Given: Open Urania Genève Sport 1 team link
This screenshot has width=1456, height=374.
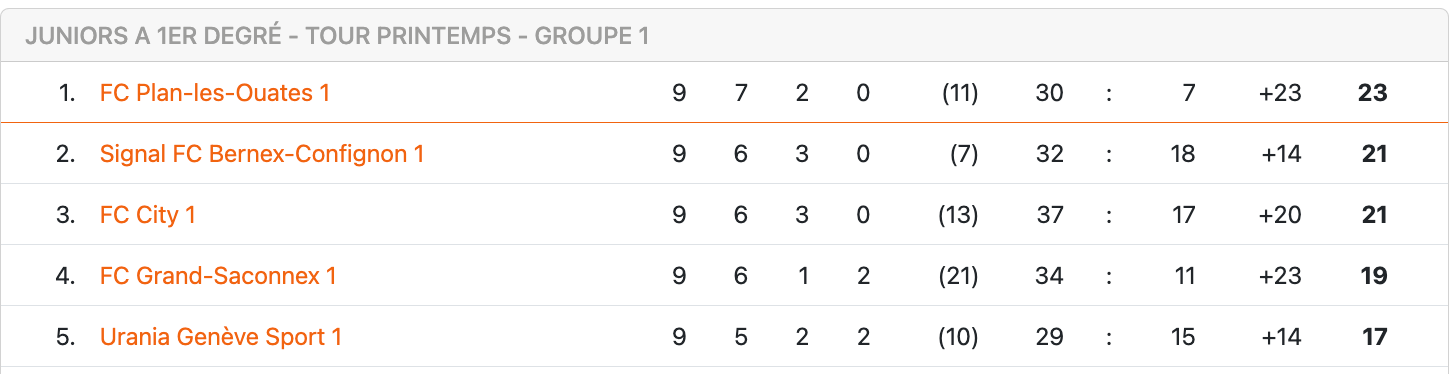Looking at the screenshot, I should click(221, 337).
